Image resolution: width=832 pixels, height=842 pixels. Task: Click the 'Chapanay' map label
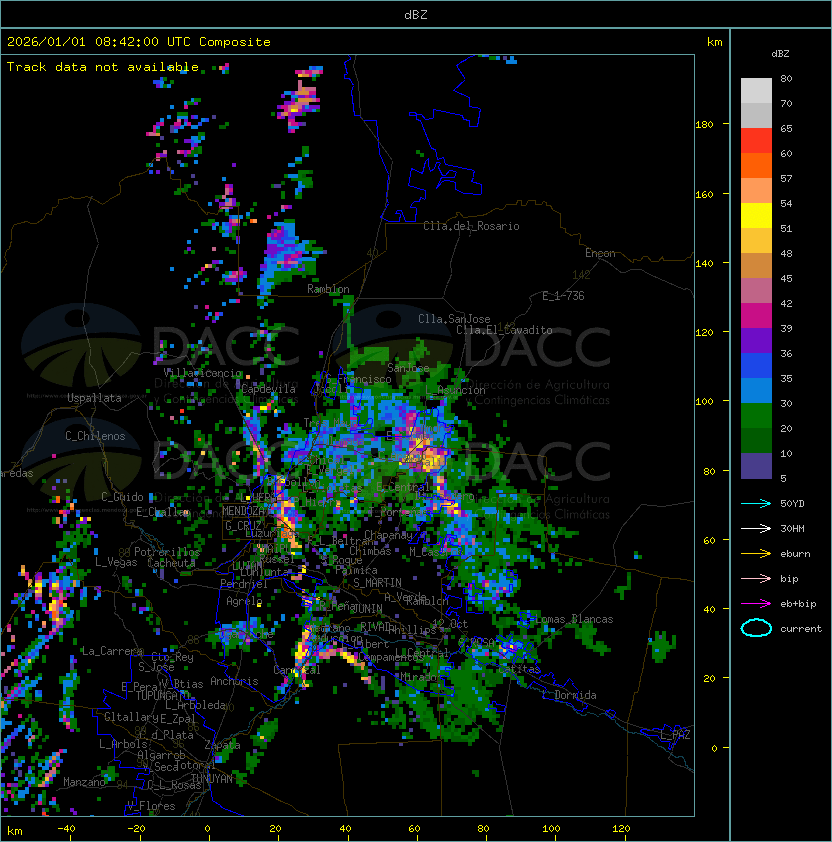[x=388, y=535]
